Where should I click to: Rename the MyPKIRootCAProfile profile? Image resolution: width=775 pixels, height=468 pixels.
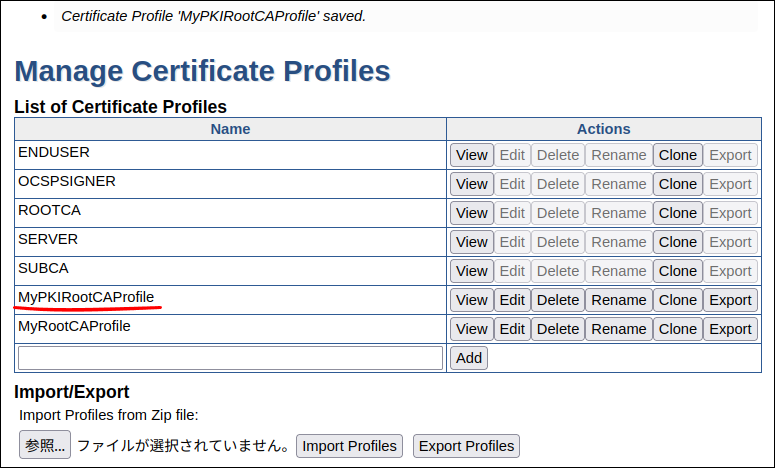click(618, 300)
